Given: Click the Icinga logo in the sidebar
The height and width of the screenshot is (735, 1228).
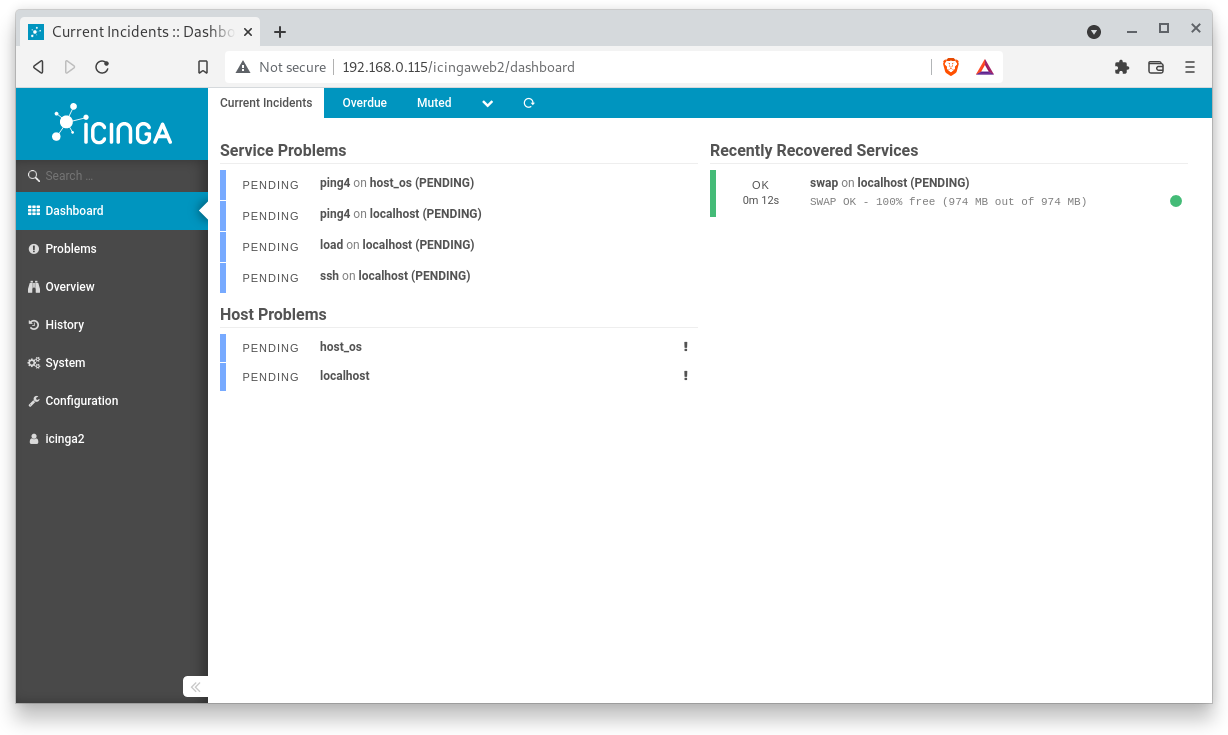Looking at the screenshot, I should click(111, 124).
